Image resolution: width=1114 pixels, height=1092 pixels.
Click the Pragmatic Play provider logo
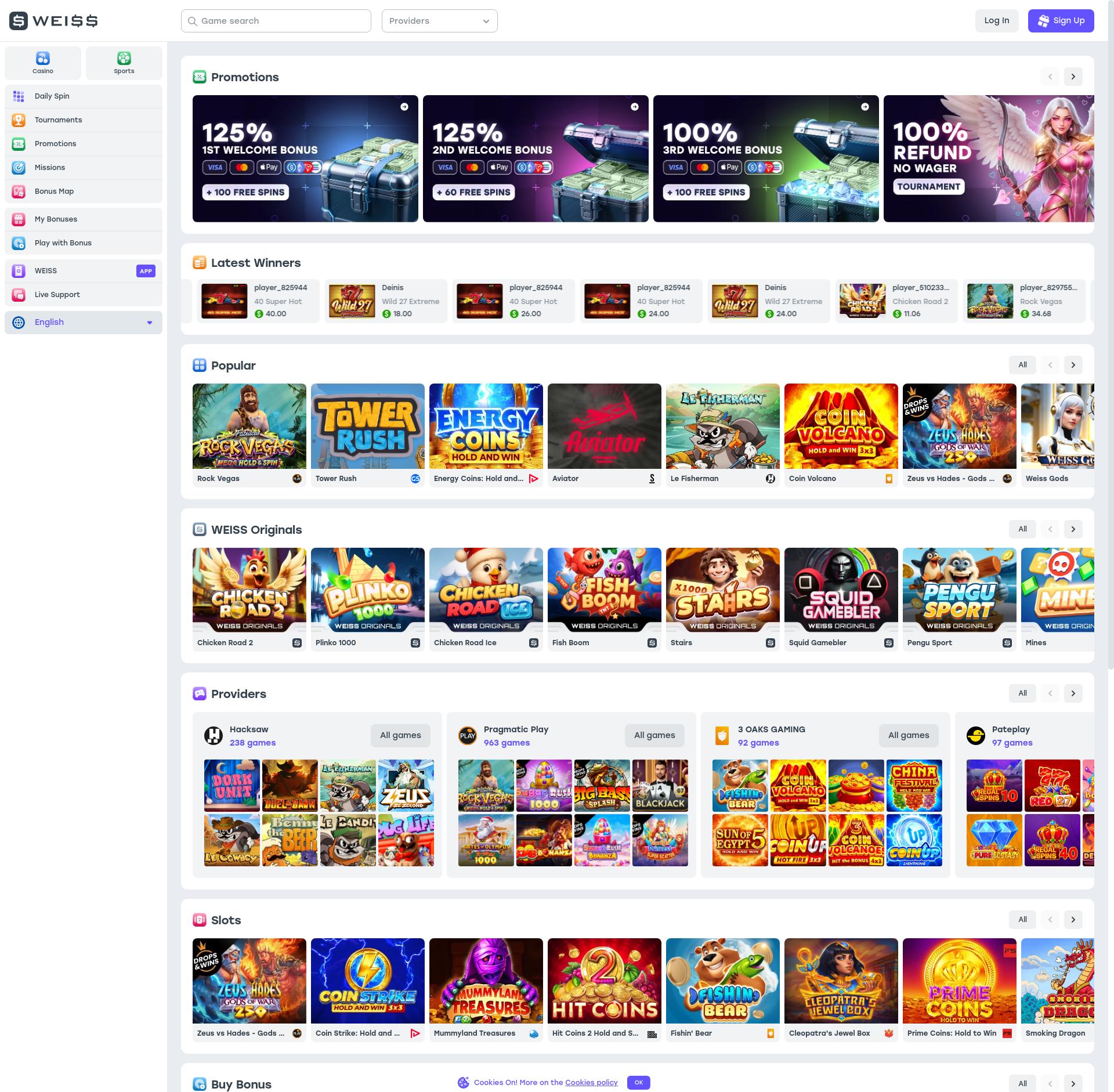[x=467, y=735]
